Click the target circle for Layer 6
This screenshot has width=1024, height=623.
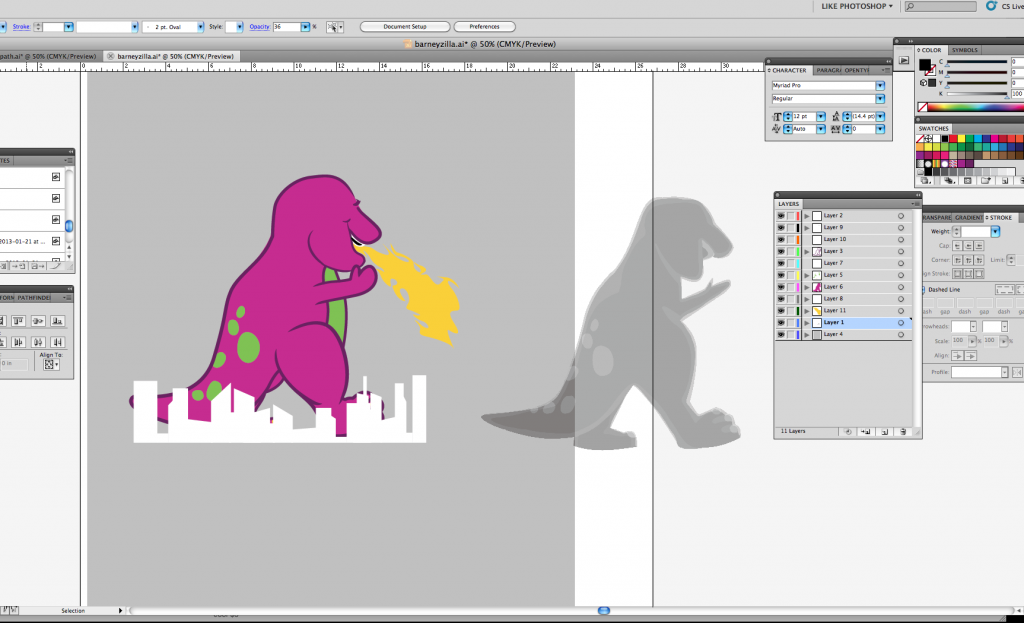(901, 287)
